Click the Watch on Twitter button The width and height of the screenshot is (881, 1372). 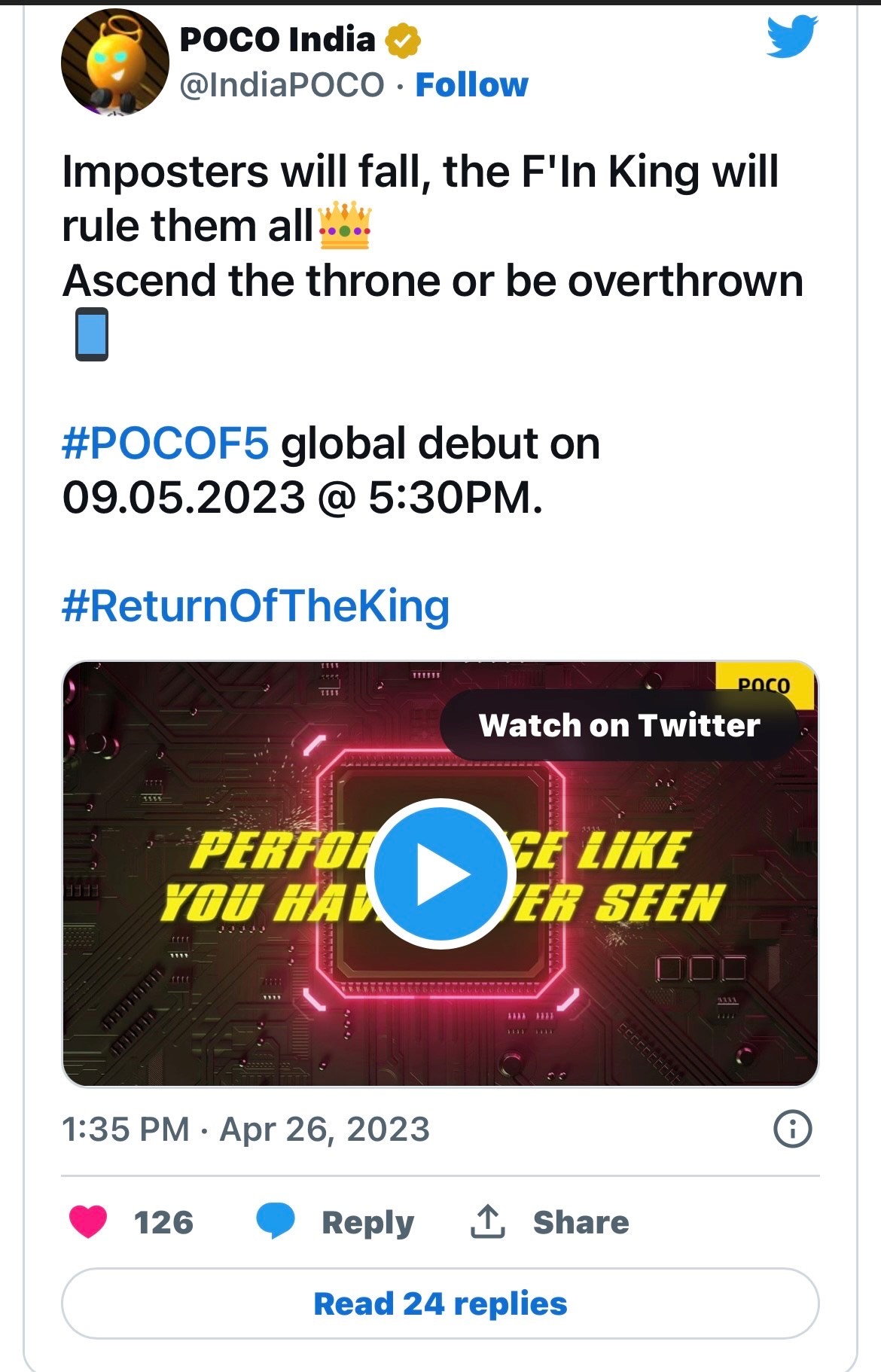pyautogui.click(x=619, y=725)
